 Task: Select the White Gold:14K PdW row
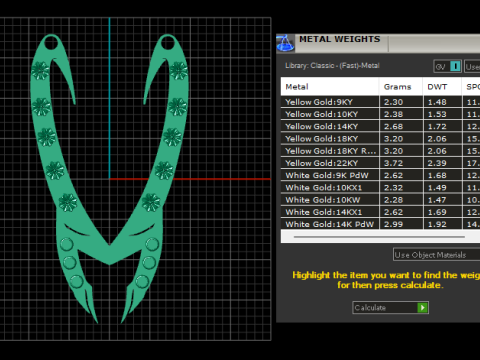[380, 224]
